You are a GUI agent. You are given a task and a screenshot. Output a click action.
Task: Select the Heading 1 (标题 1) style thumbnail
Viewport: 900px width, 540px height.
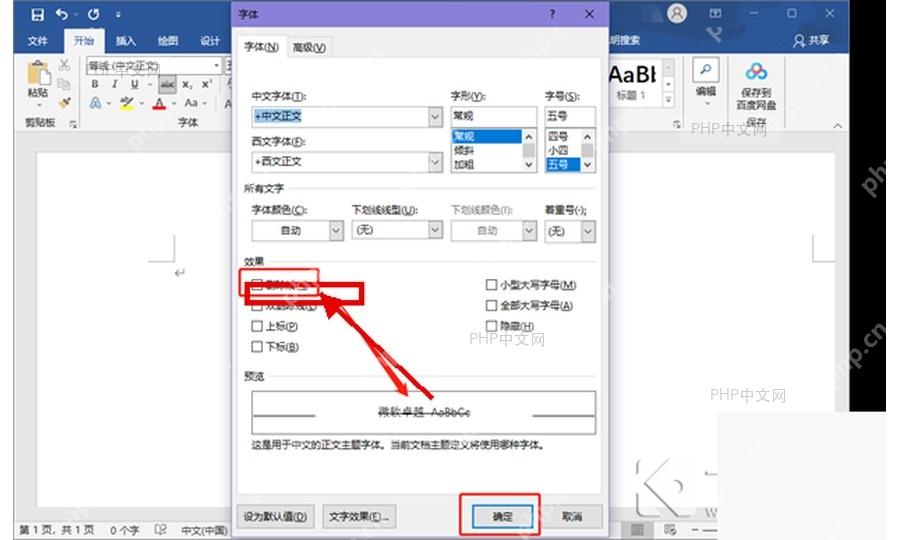point(633,82)
